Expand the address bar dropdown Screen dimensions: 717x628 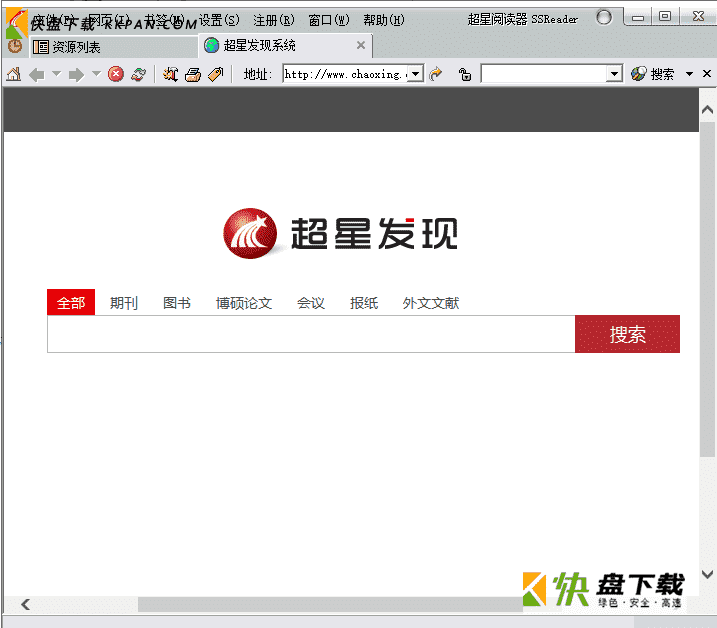[415, 74]
